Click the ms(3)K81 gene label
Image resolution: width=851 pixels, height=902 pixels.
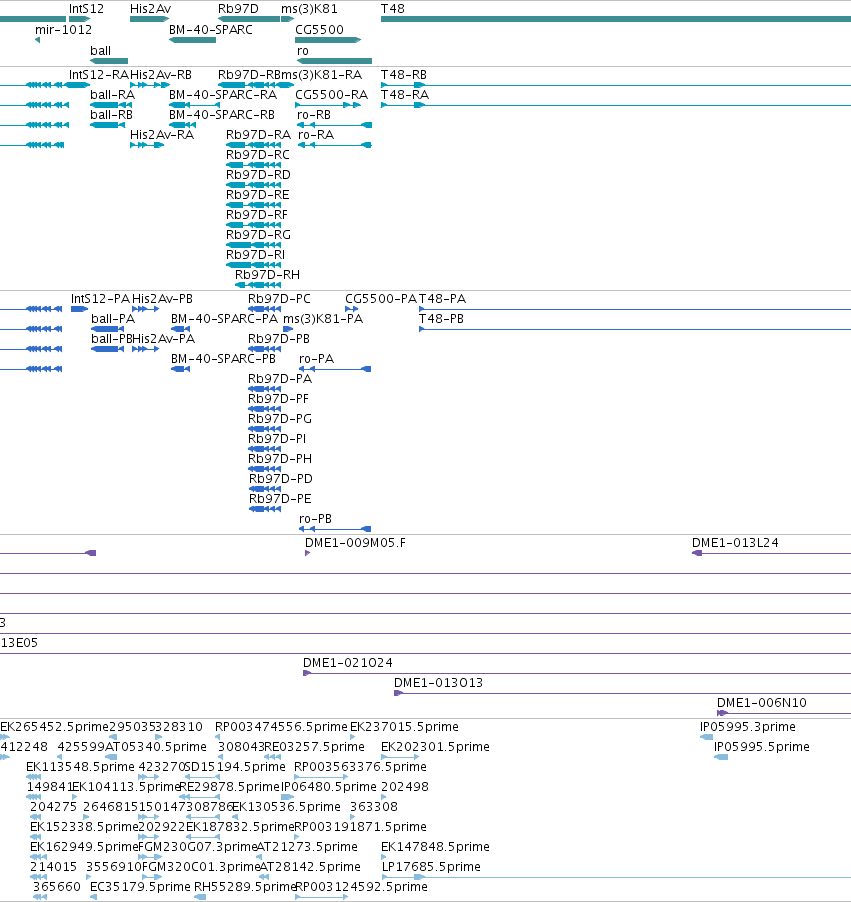(309, 9)
